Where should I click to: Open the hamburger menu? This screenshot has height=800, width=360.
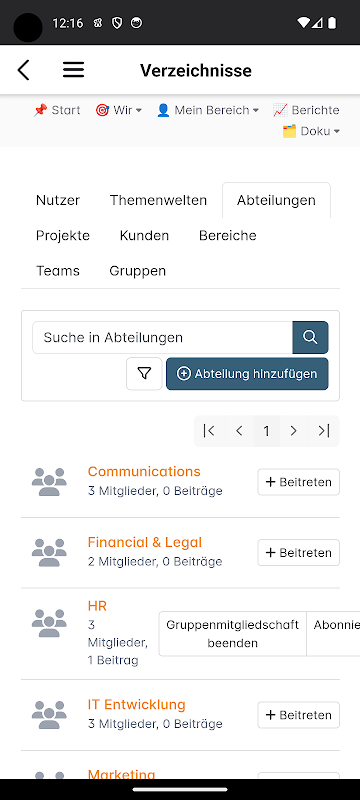(x=73, y=70)
